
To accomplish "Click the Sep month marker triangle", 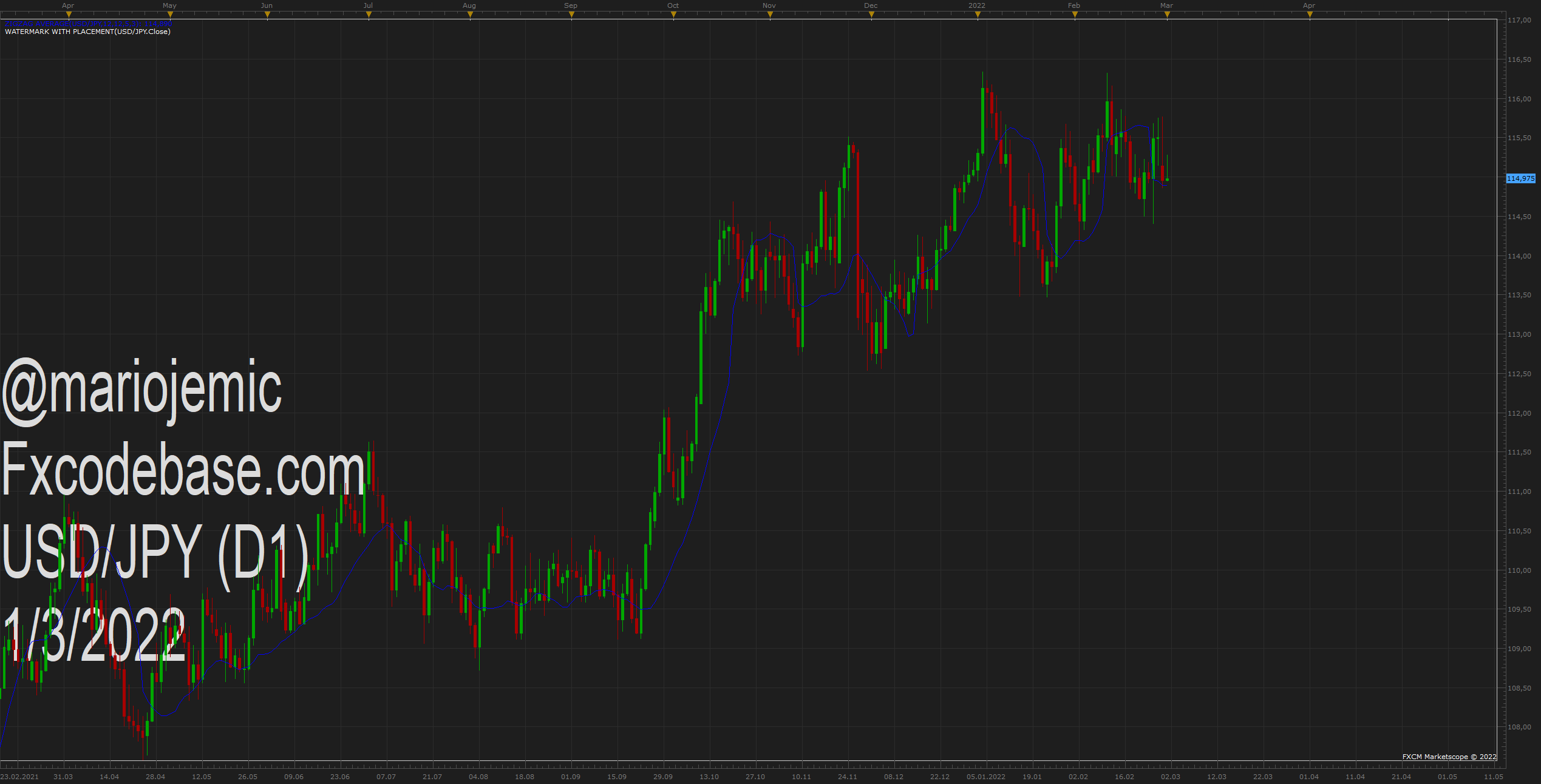I will 571,15.
